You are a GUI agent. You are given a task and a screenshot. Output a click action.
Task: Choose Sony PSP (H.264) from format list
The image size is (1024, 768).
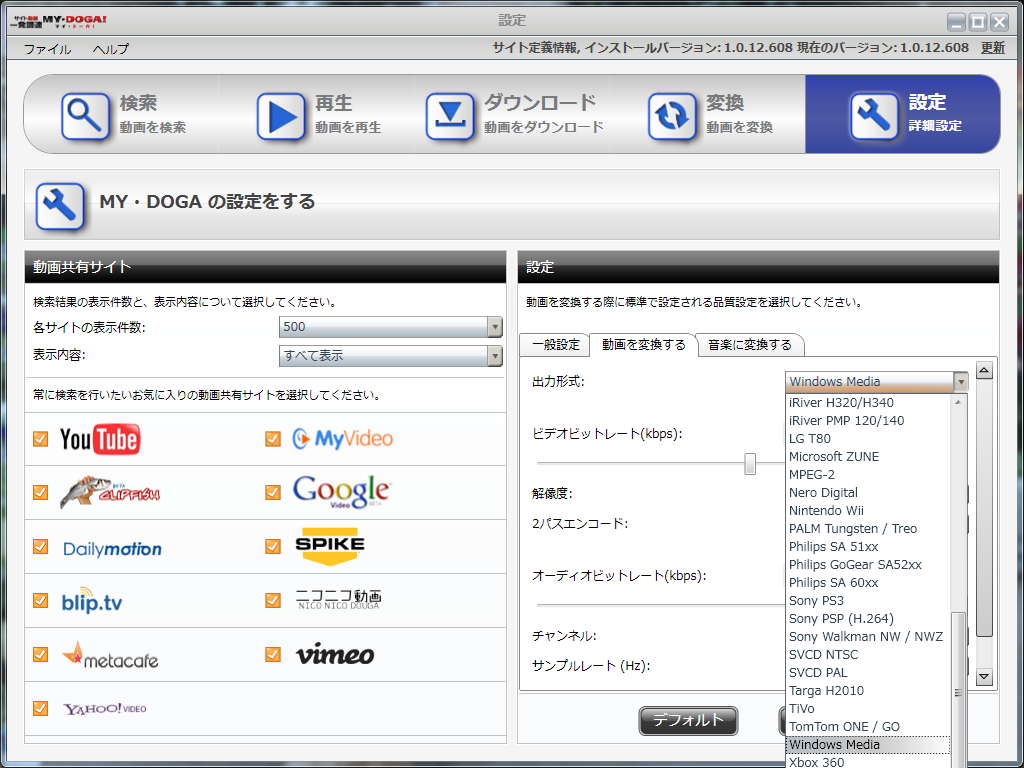(x=868, y=618)
